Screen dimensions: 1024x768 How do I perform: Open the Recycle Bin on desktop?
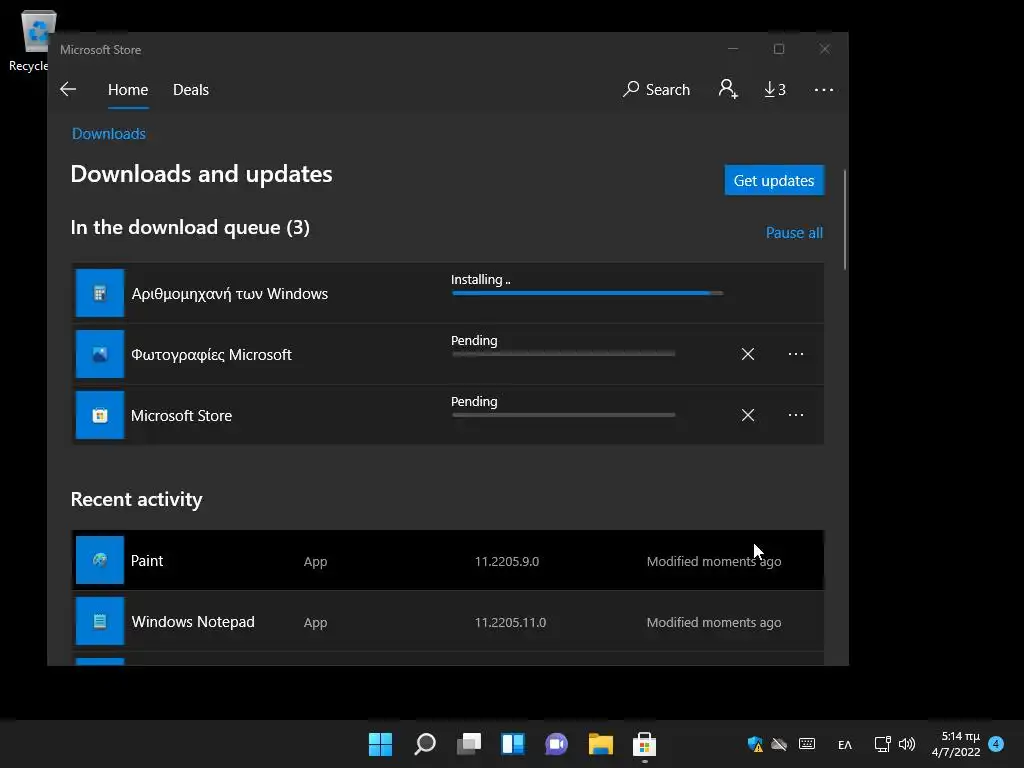click(31, 40)
